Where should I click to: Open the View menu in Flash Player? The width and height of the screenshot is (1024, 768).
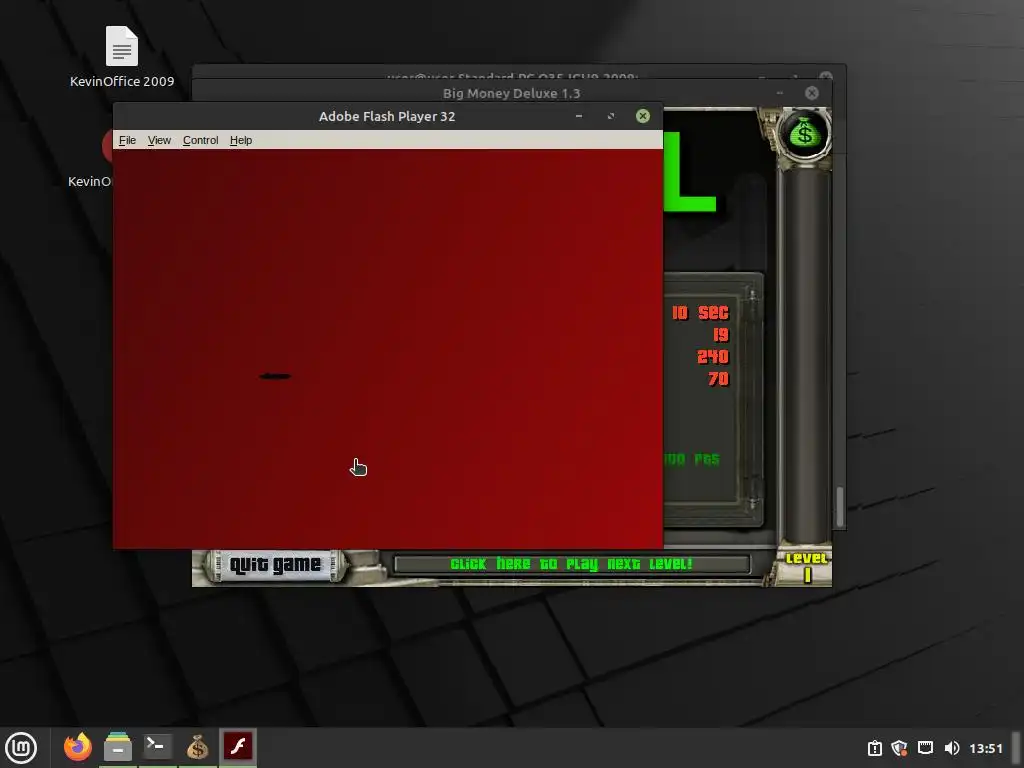(x=159, y=140)
